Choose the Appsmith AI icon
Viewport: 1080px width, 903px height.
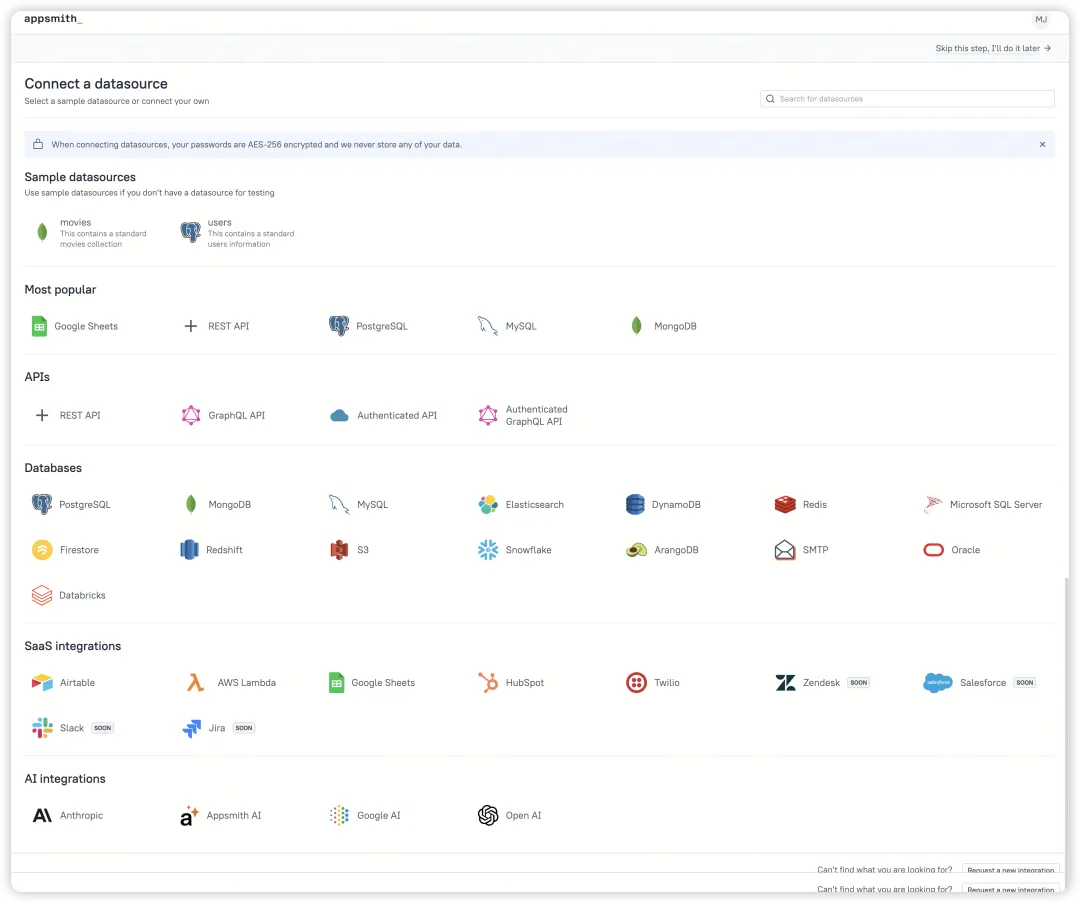tap(189, 816)
